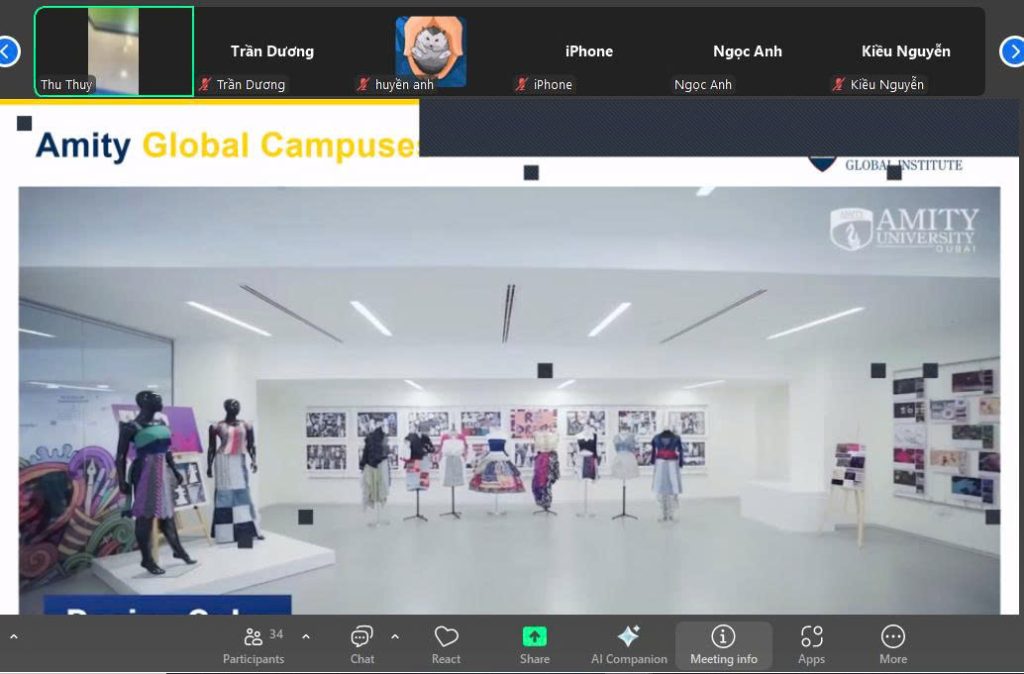Click the muted mic icon beside Trần Dương

point(205,84)
